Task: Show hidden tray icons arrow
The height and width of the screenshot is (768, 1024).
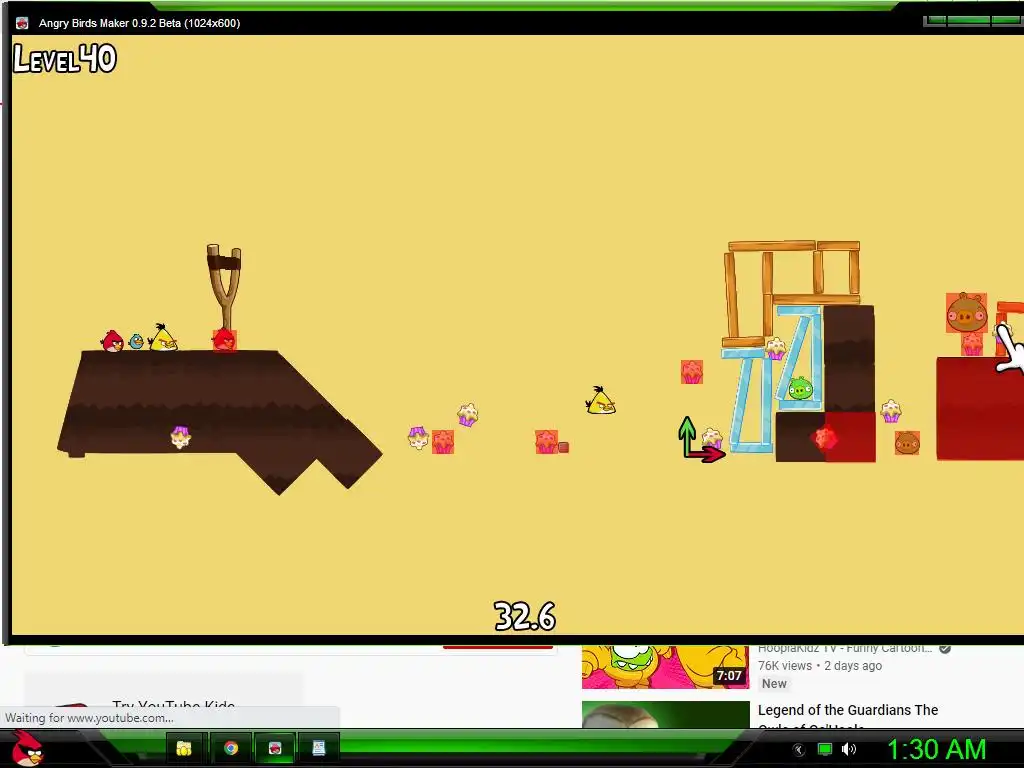Action: 798,750
